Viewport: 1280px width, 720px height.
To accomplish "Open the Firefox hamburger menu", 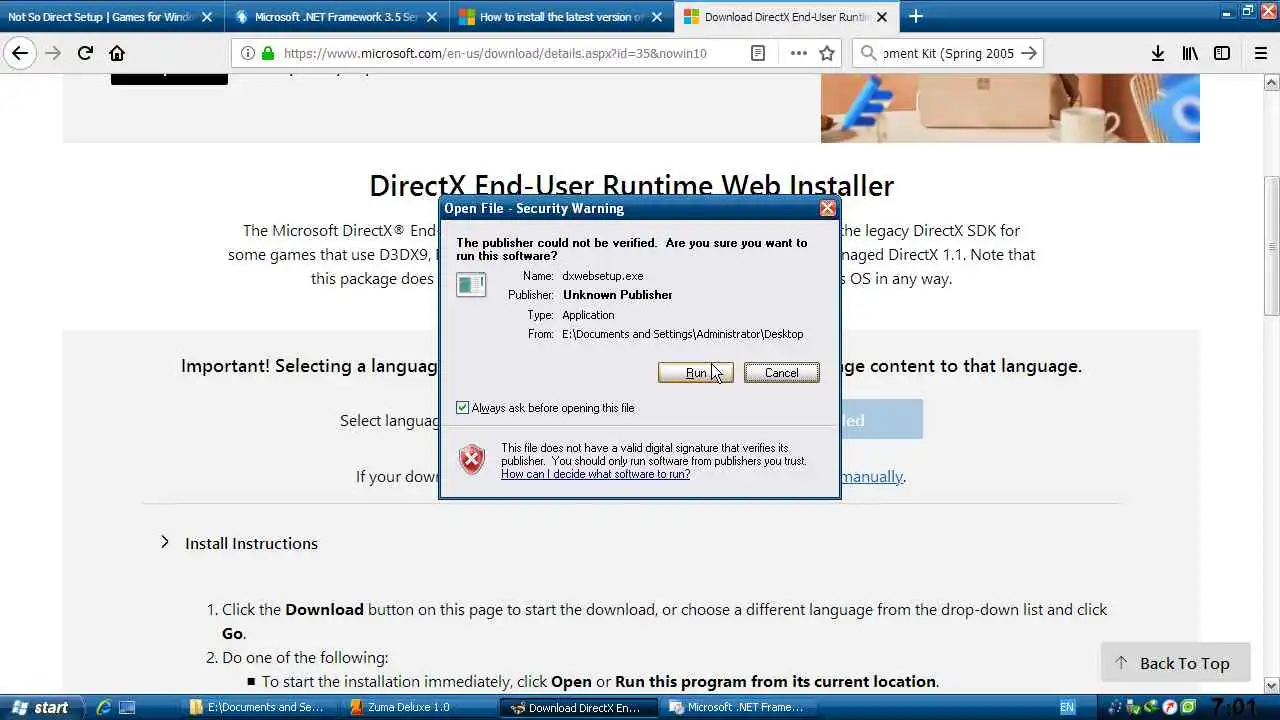I will 1261,54.
